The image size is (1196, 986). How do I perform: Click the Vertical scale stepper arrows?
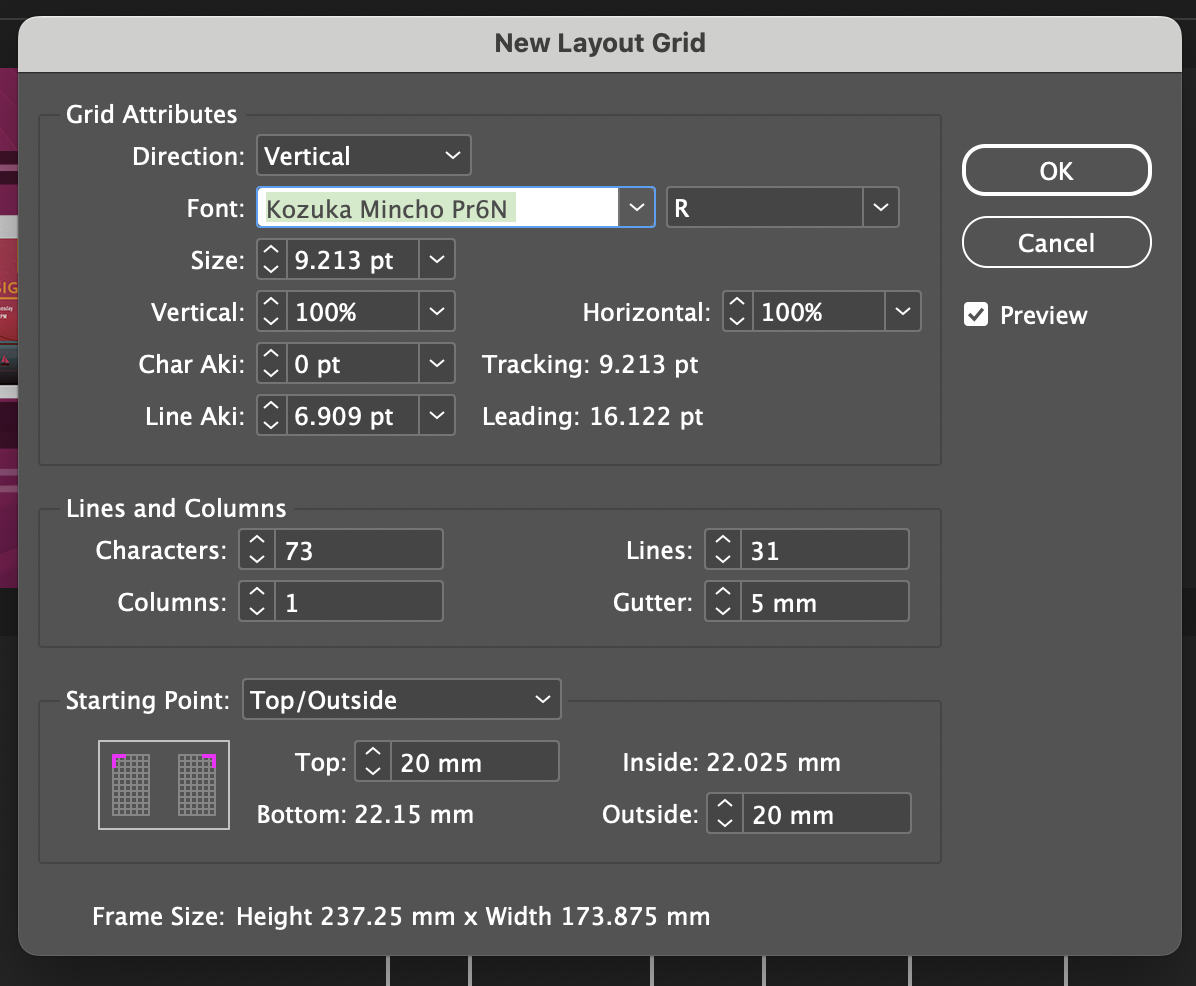(271, 312)
